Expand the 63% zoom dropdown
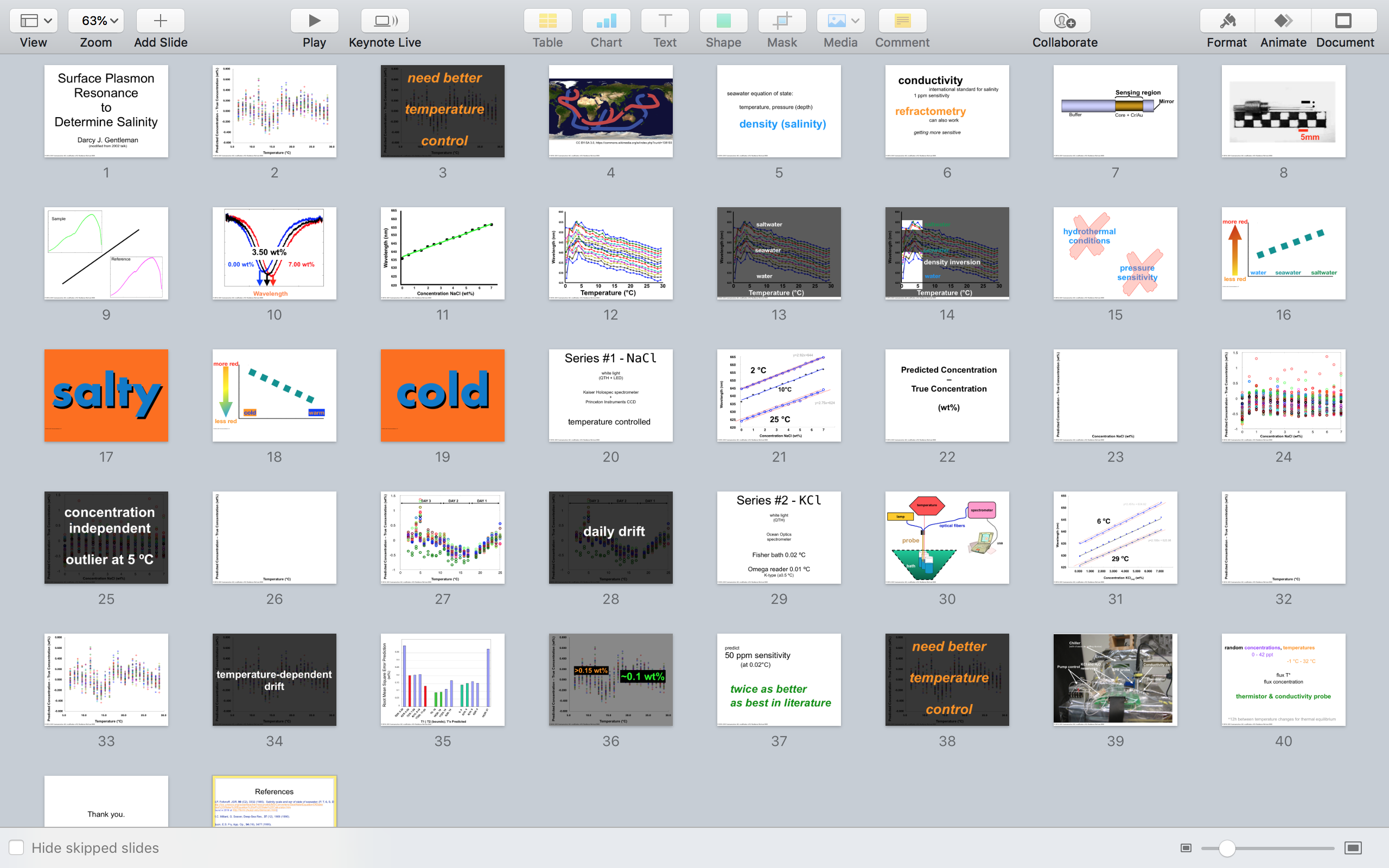This screenshot has width=1389, height=868. pos(95,21)
